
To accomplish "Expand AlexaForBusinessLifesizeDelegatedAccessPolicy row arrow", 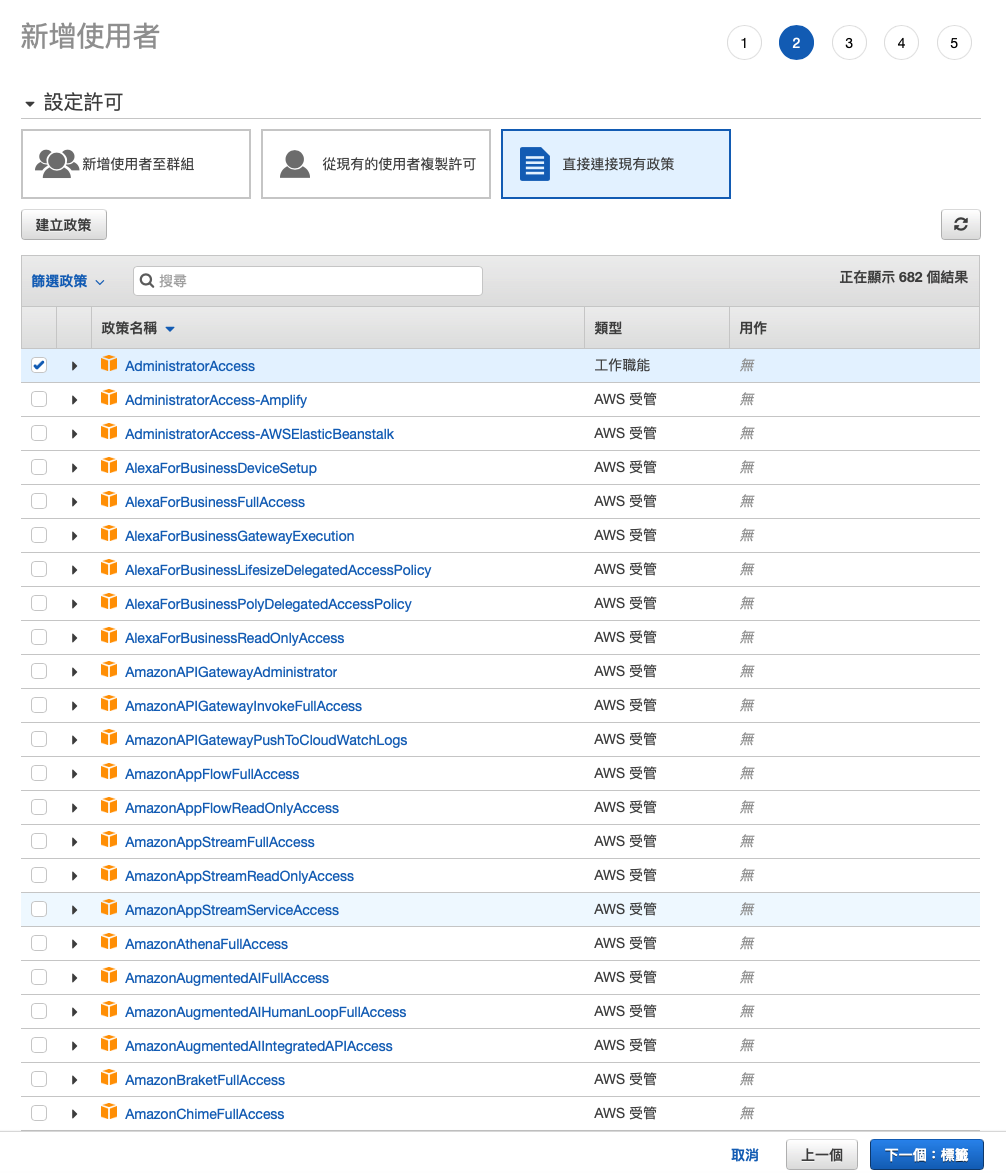I will 74,570.
